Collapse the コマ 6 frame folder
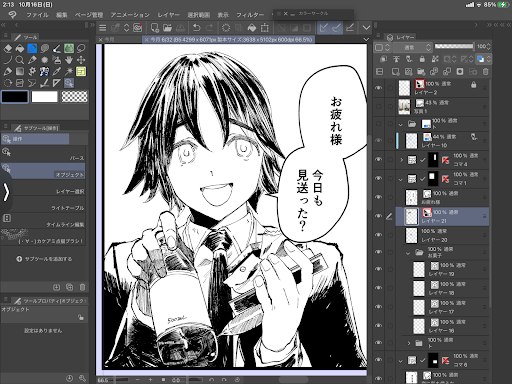 click(x=401, y=361)
